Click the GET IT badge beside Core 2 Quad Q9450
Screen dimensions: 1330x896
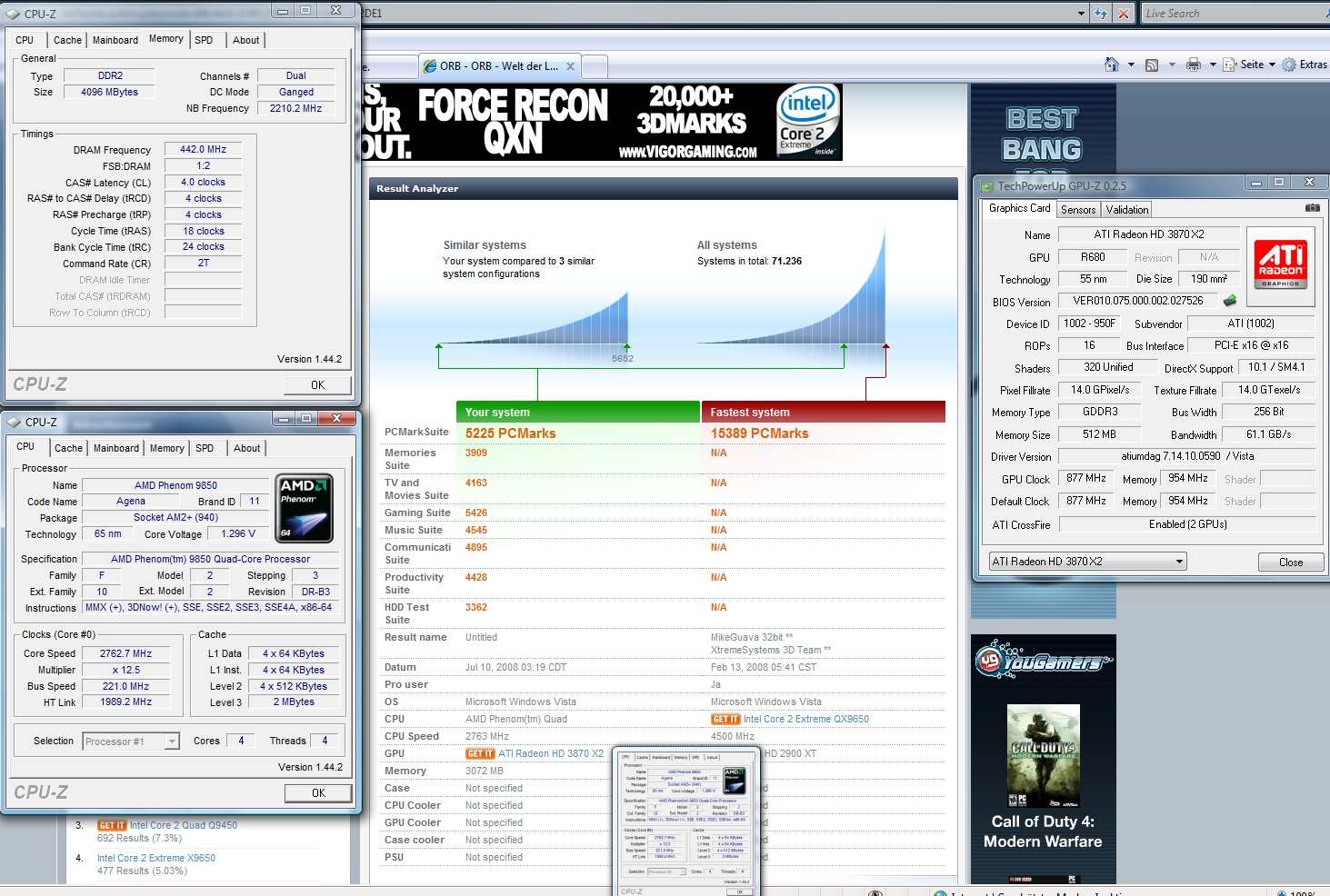pos(112,825)
